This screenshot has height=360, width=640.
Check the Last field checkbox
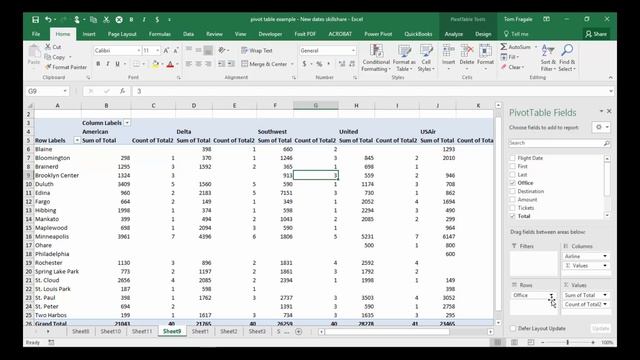point(512,175)
